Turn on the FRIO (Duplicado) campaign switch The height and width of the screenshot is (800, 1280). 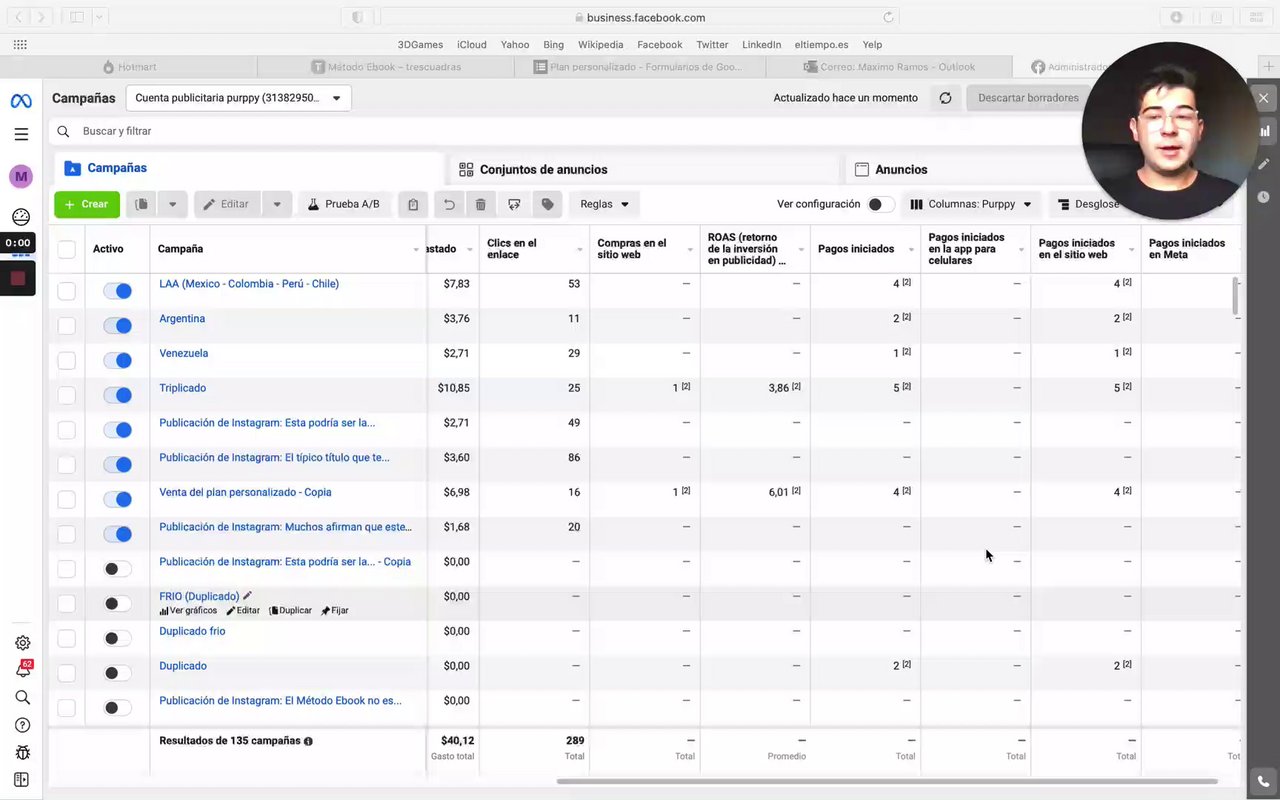click(x=118, y=604)
